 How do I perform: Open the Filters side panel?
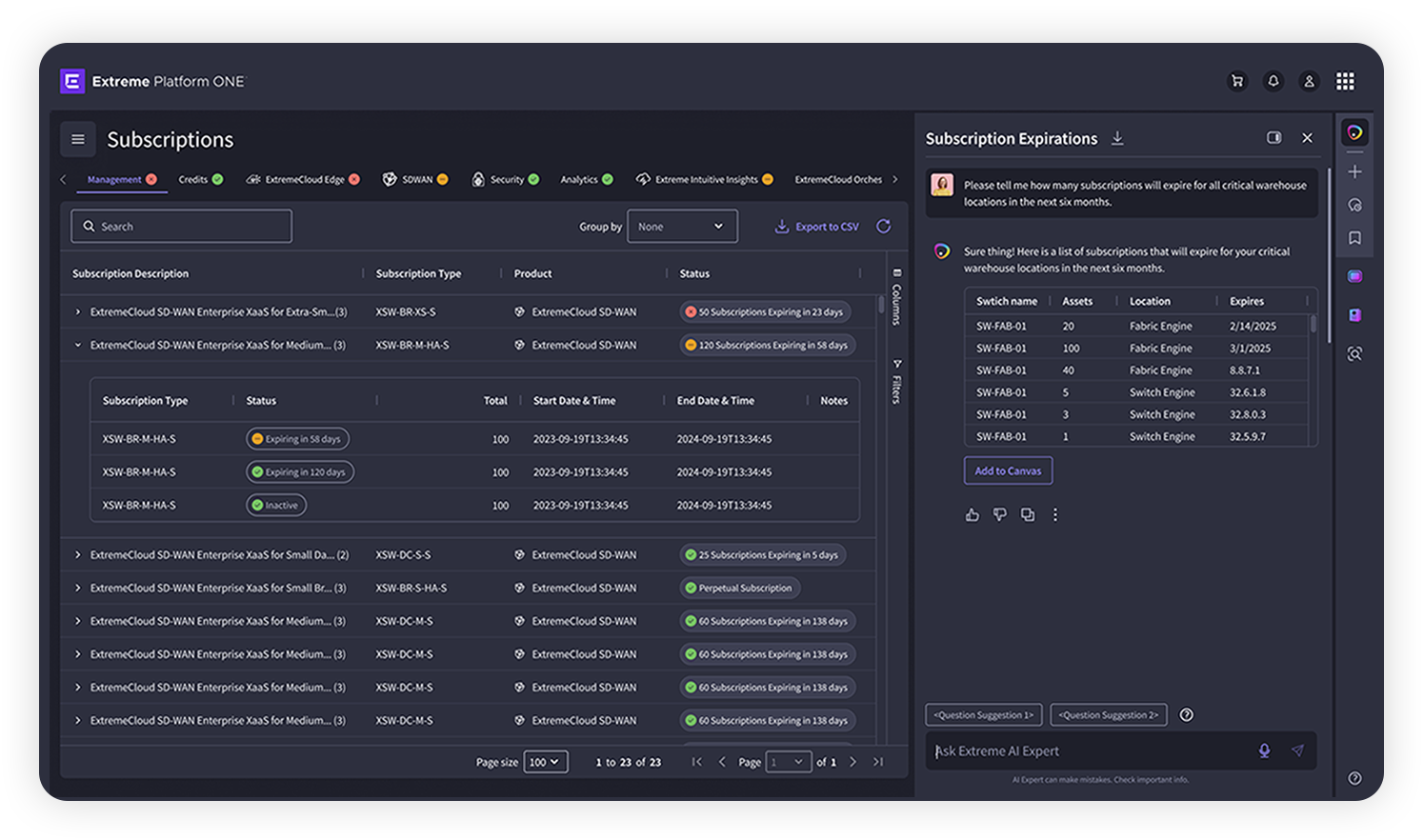pos(896,381)
